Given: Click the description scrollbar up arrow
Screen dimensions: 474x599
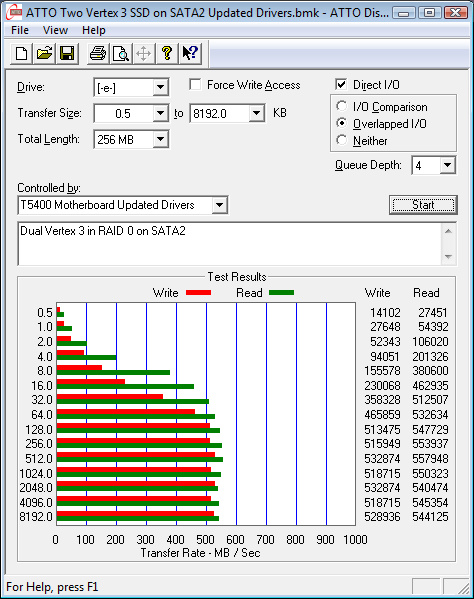Looking at the screenshot, I should coord(448,231).
